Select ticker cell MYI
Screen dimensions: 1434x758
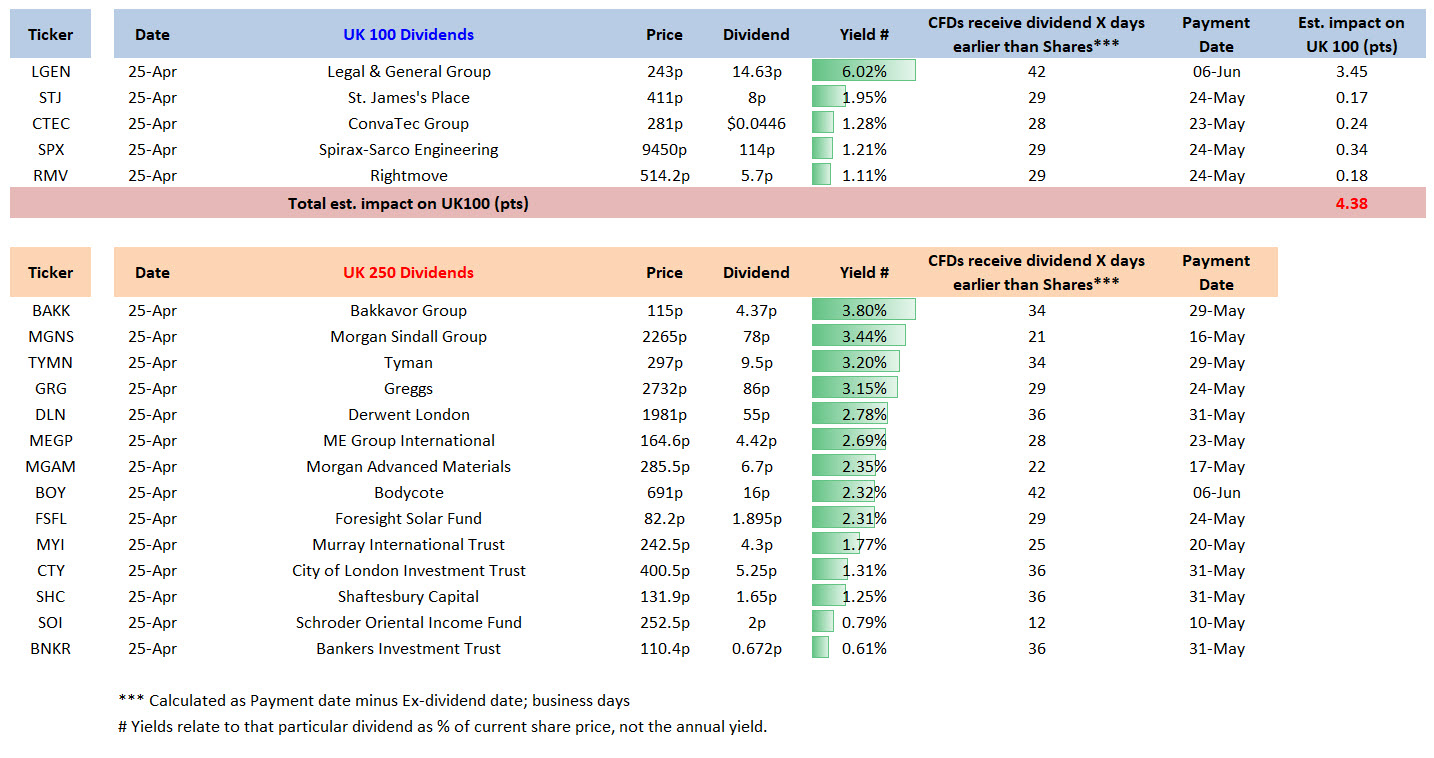[x=50, y=544]
